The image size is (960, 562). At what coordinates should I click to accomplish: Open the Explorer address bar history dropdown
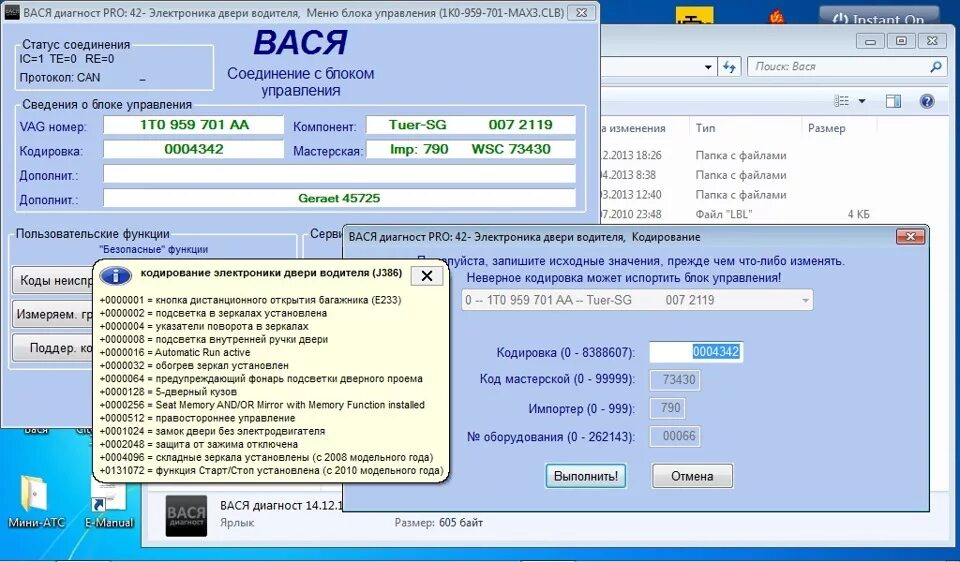coord(708,67)
